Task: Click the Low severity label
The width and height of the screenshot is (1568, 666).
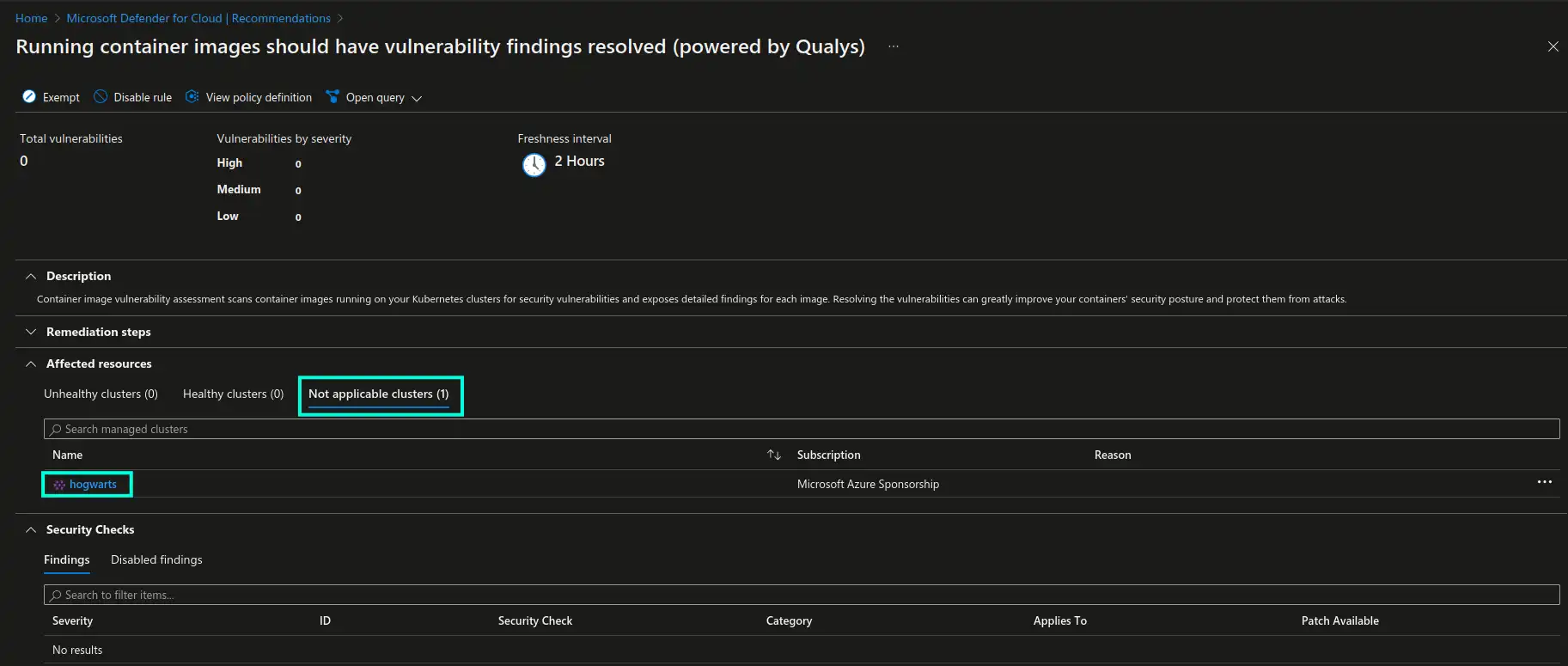Action: [x=228, y=216]
